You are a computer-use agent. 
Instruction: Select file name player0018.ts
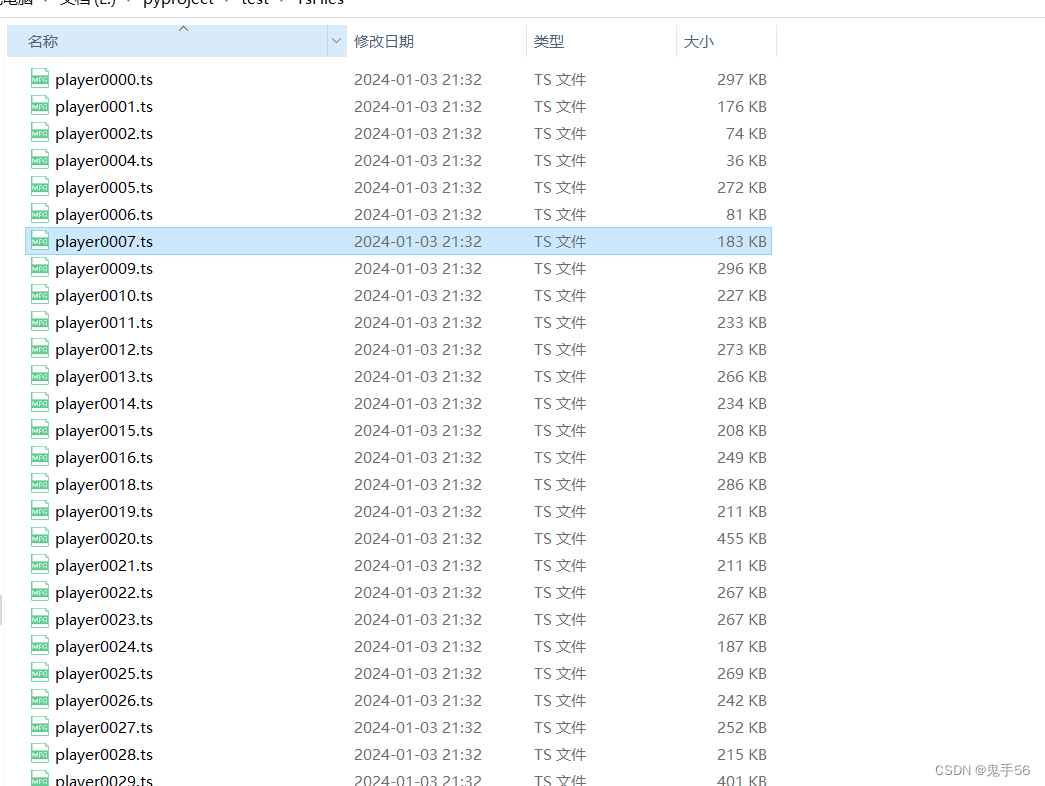104,485
